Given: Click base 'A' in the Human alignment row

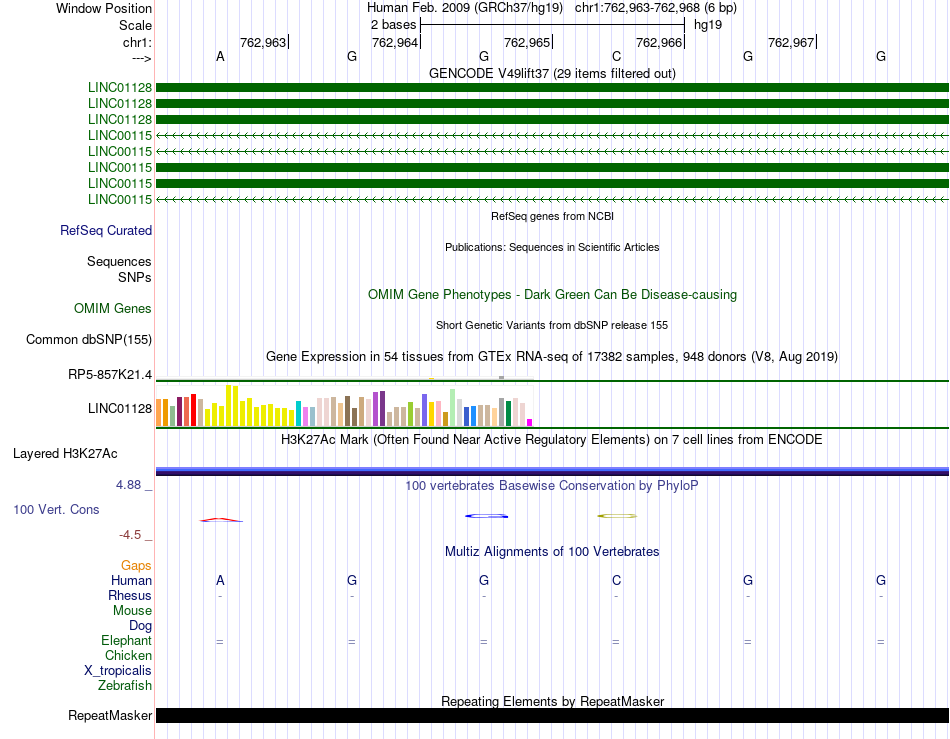Looking at the screenshot, I should point(221,580).
